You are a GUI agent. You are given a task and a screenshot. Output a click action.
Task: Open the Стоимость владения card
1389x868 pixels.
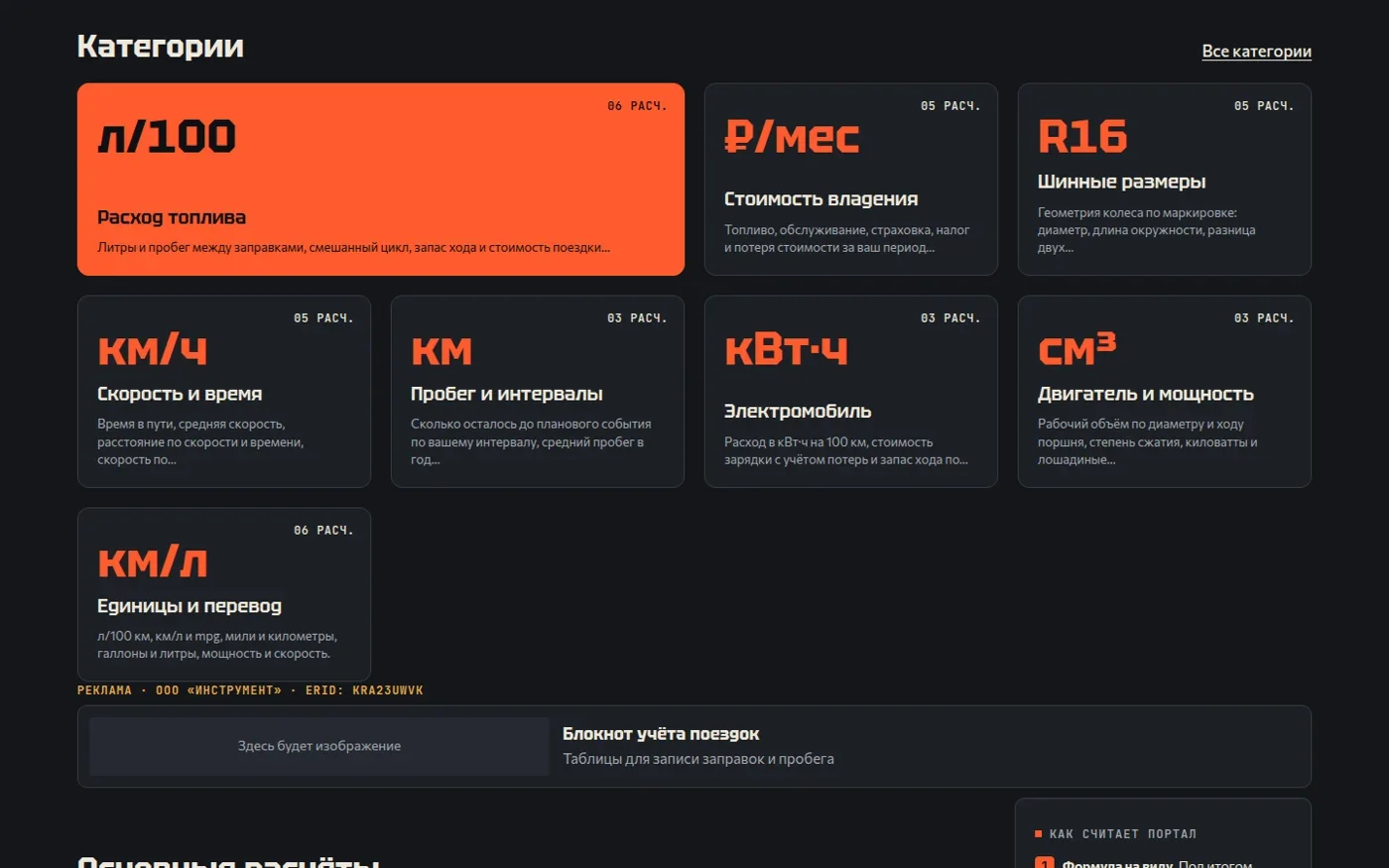851,180
